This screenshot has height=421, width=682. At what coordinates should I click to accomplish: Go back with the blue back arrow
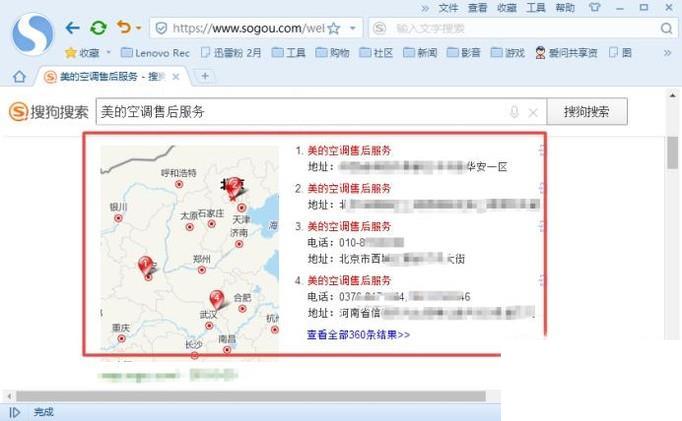pos(73,28)
